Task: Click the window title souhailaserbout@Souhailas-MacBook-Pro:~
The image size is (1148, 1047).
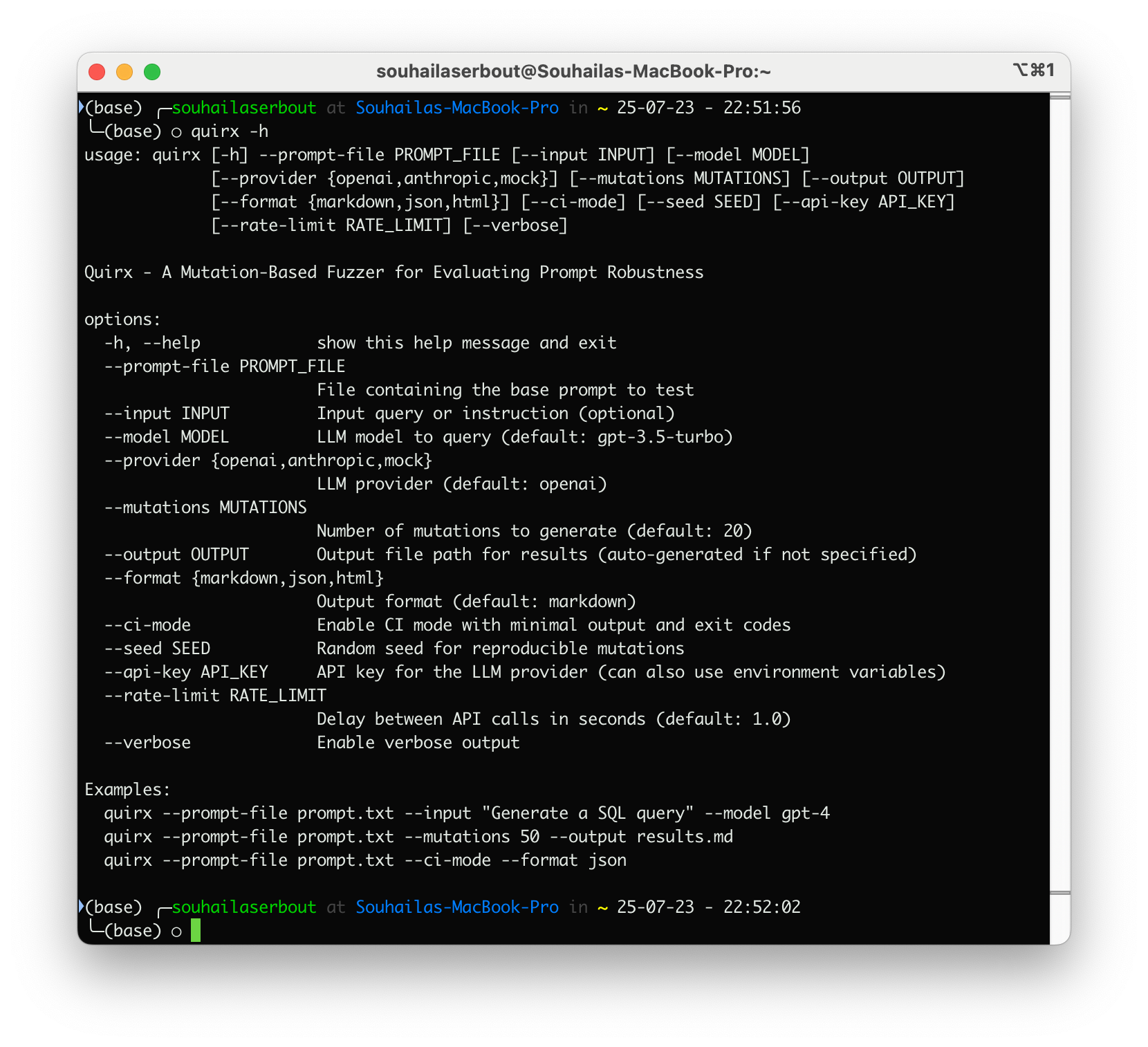Action: point(573,71)
